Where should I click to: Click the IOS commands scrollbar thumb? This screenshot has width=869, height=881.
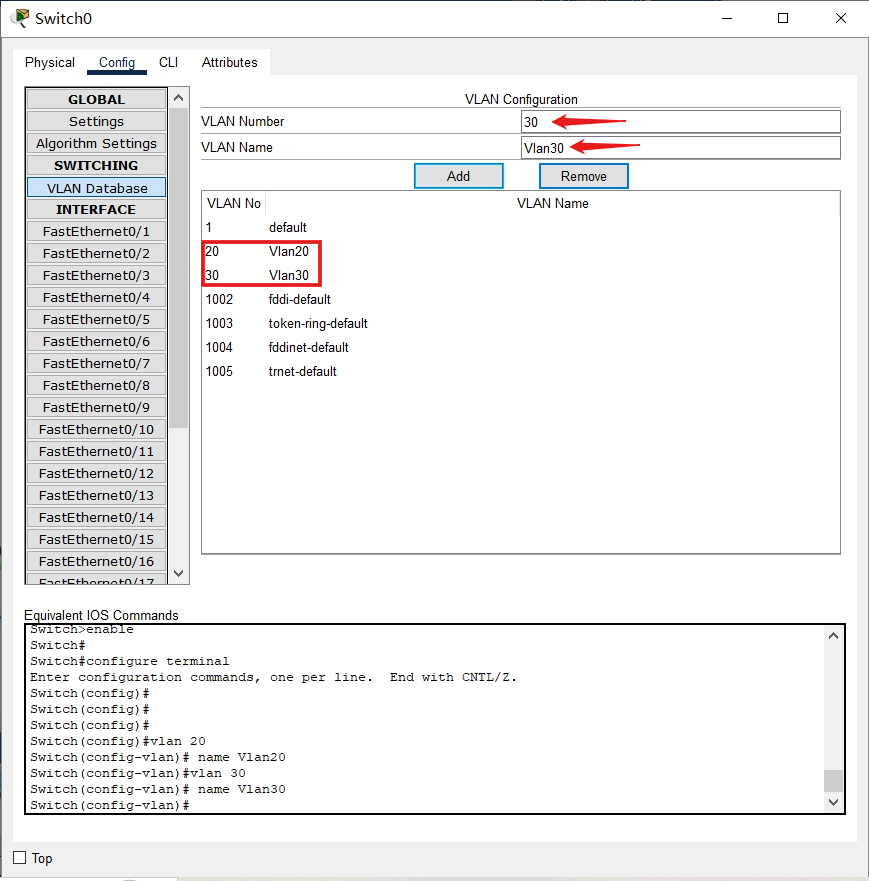coord(834,780)
